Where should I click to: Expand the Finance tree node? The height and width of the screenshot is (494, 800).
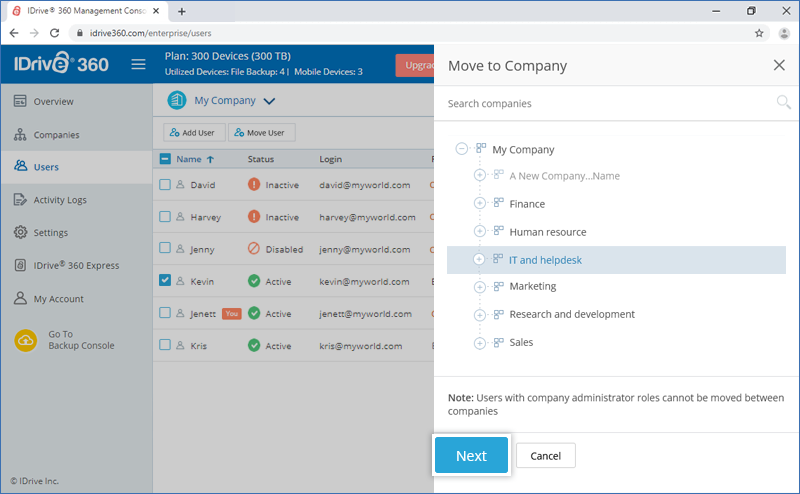click(x=479, y=203)
